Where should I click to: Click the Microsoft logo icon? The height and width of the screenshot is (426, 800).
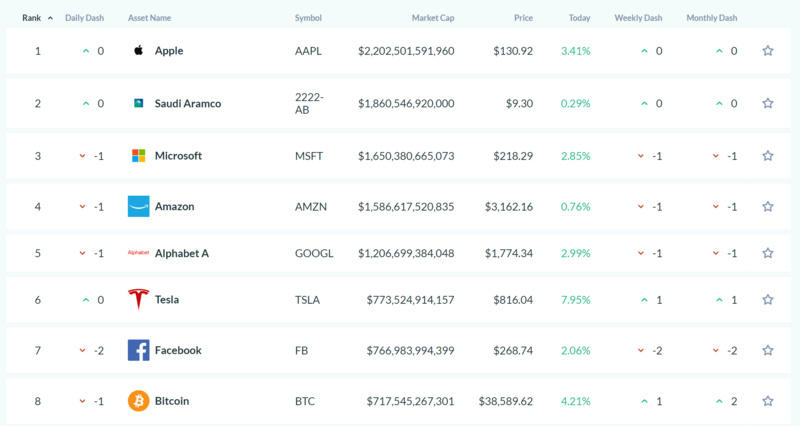pos(139,156)
